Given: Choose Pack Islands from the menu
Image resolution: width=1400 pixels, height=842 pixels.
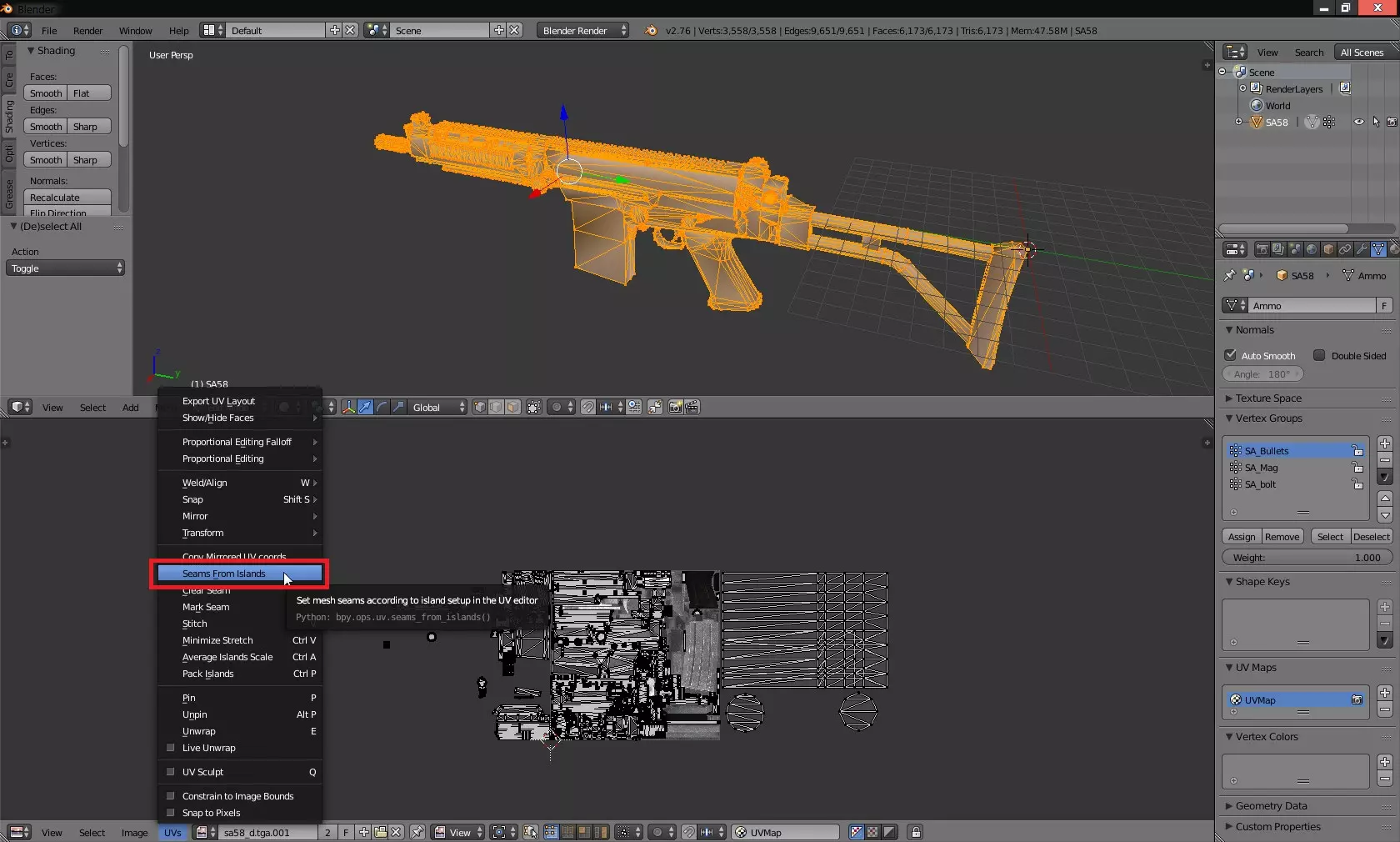Looking at the screenshot, I should [x=240, y=674].
